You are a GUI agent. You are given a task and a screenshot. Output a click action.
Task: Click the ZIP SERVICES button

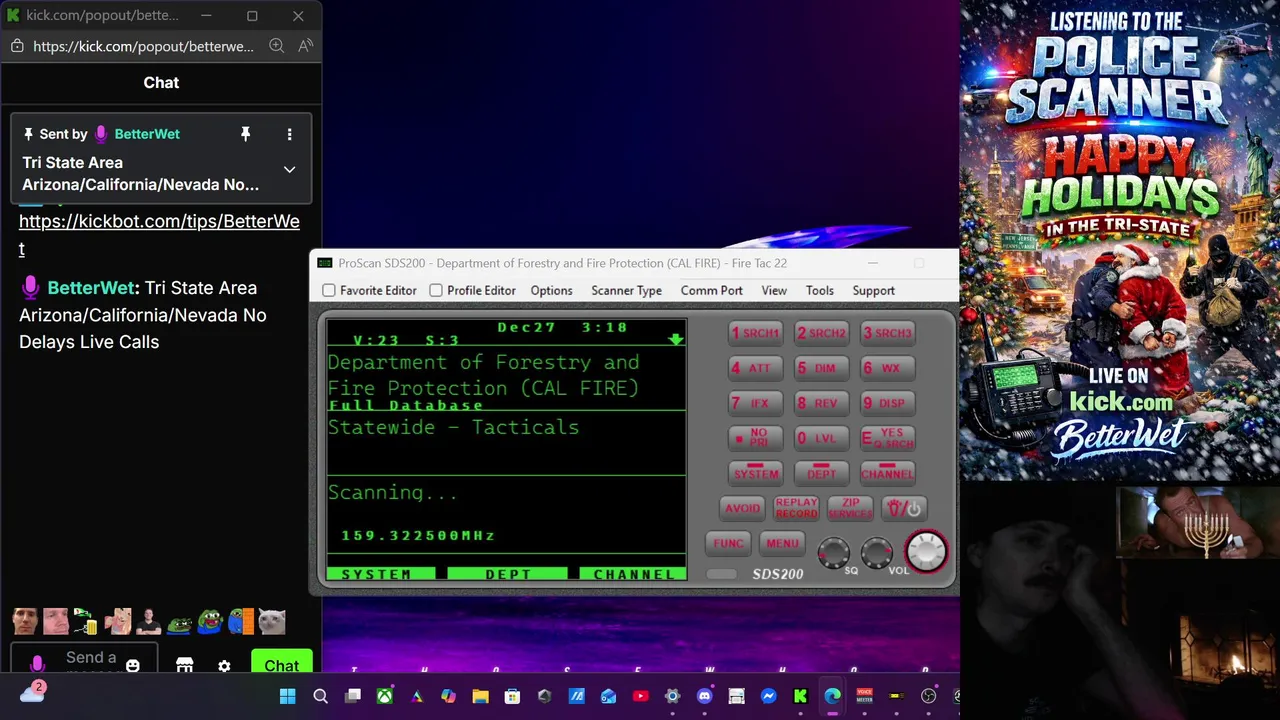click(850, 508)
